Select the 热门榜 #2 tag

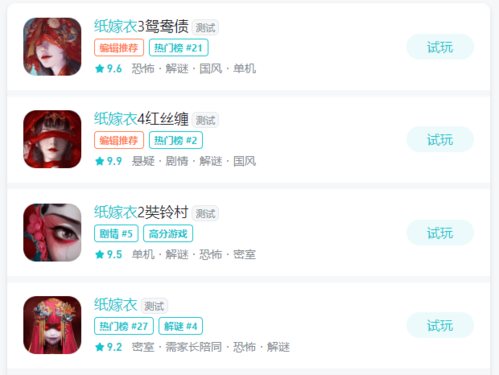coord(176,140)
